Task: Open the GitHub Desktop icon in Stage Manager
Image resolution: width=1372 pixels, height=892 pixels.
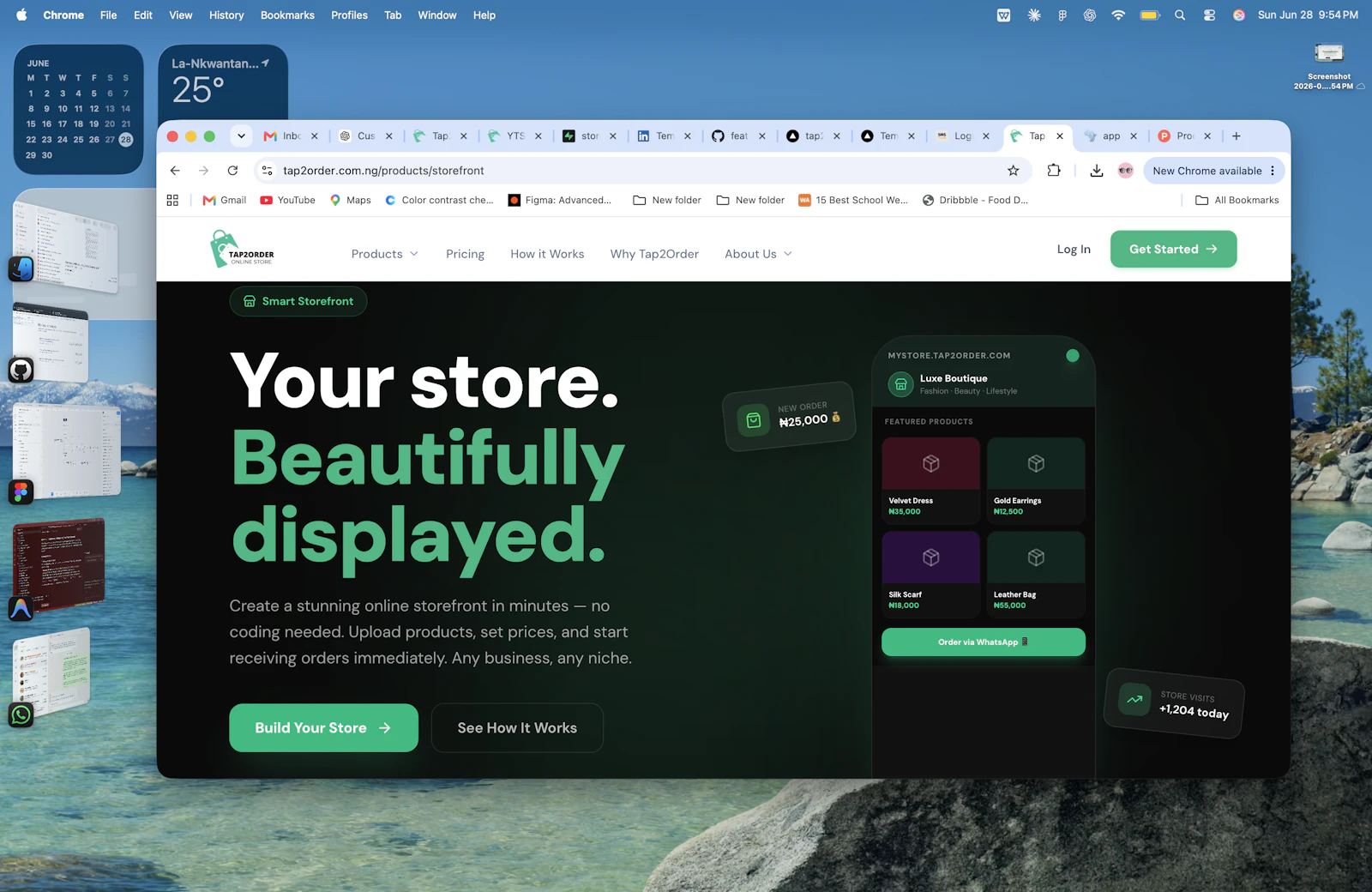Action: pyautogui.click(x=21, y=370)
